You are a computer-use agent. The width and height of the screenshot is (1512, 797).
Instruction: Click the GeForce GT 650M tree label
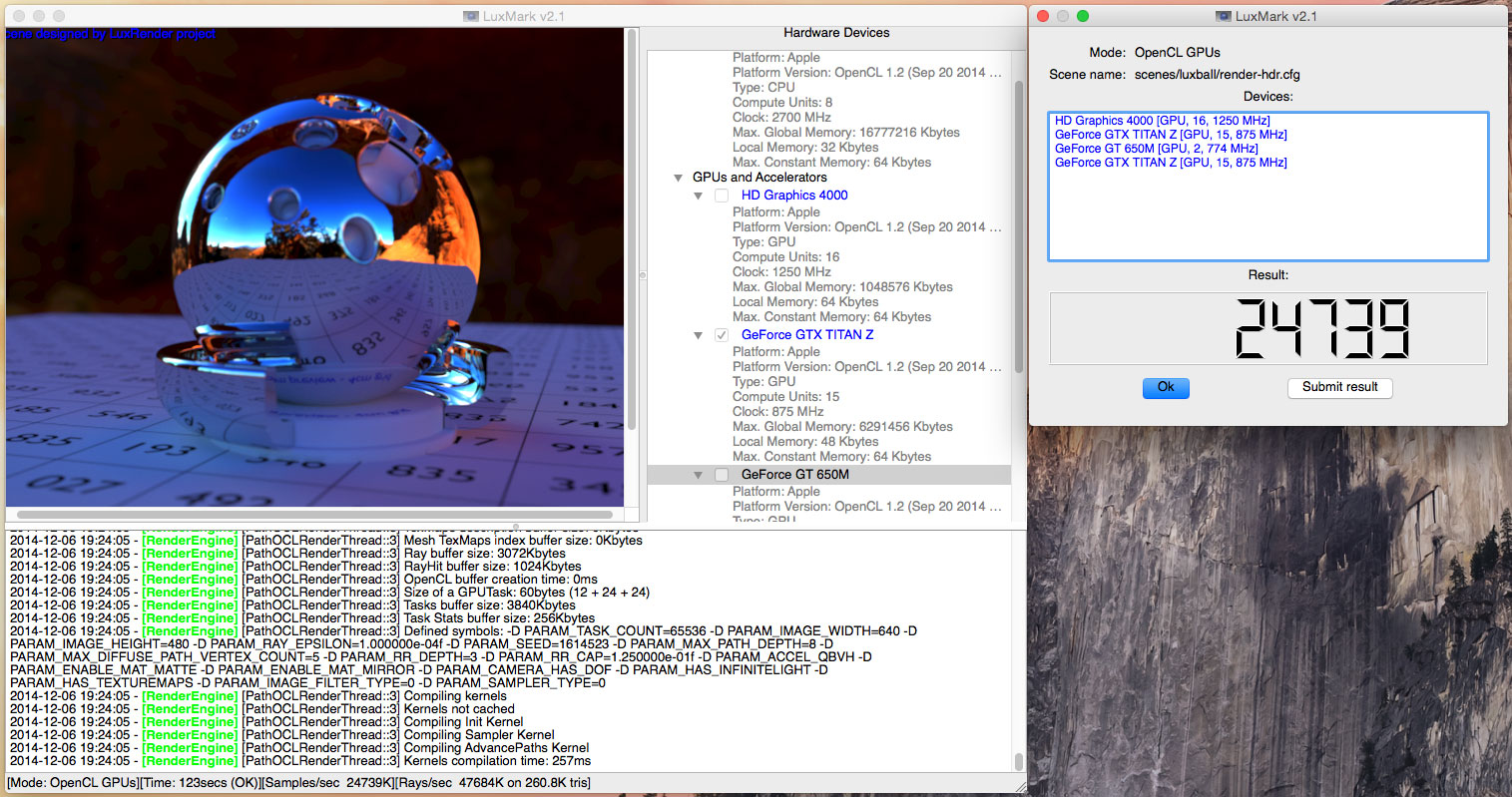795,475
